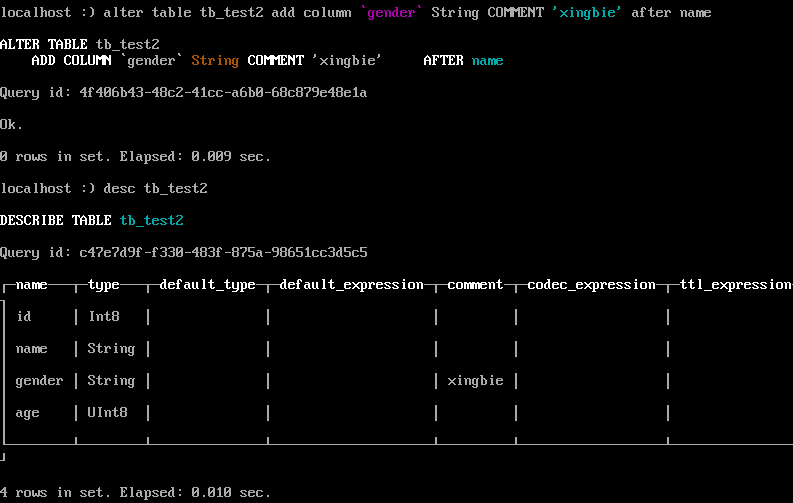The image size is (793, 503).
Task: Select the query id starting with 4f406b43
Action: (223, 93)
